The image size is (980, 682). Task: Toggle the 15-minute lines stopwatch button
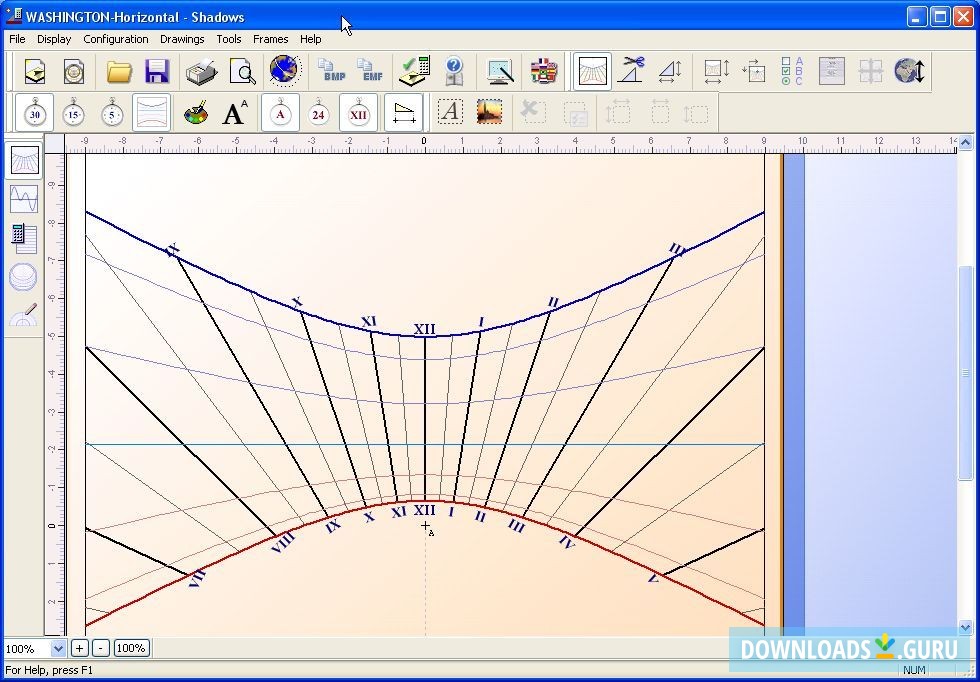click(x=73, y=114)
